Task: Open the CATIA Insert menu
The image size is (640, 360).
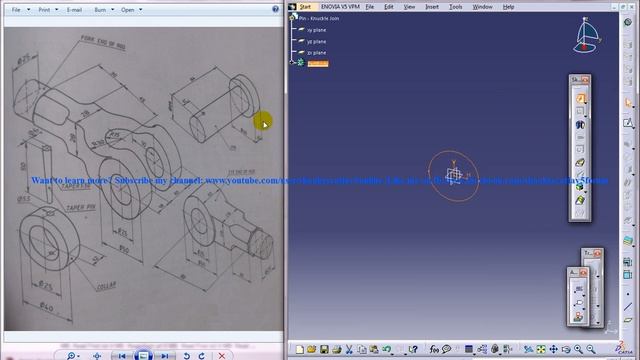Action: point(431,7)
